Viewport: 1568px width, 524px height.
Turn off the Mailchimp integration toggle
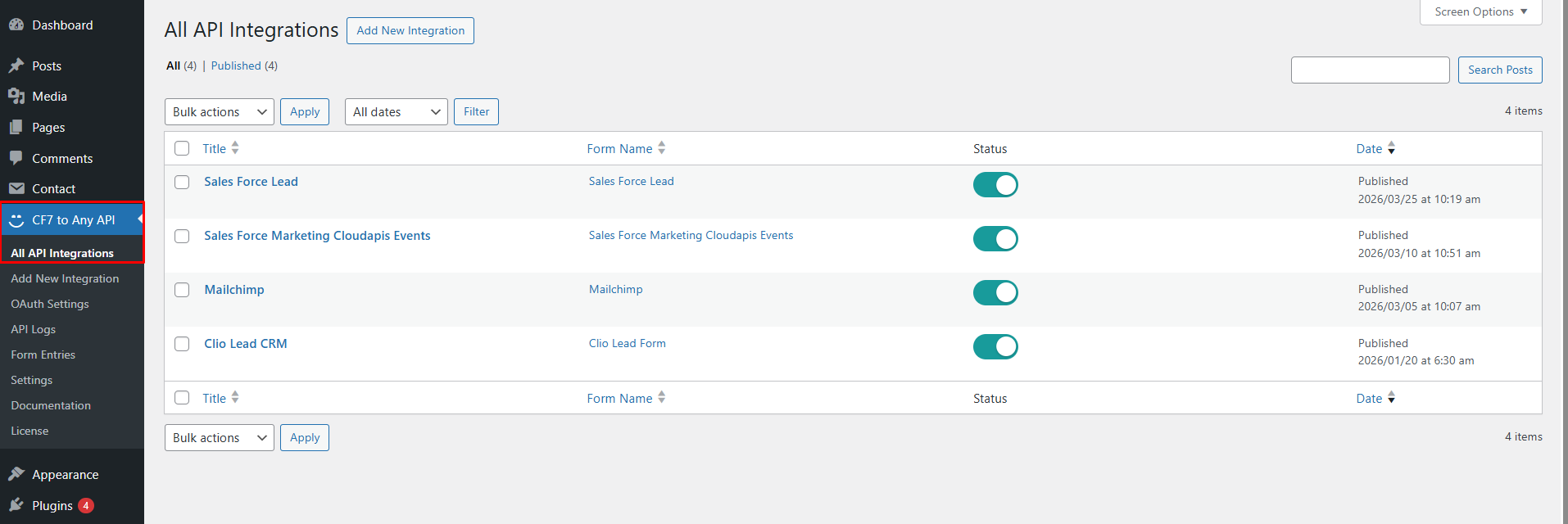995,293
